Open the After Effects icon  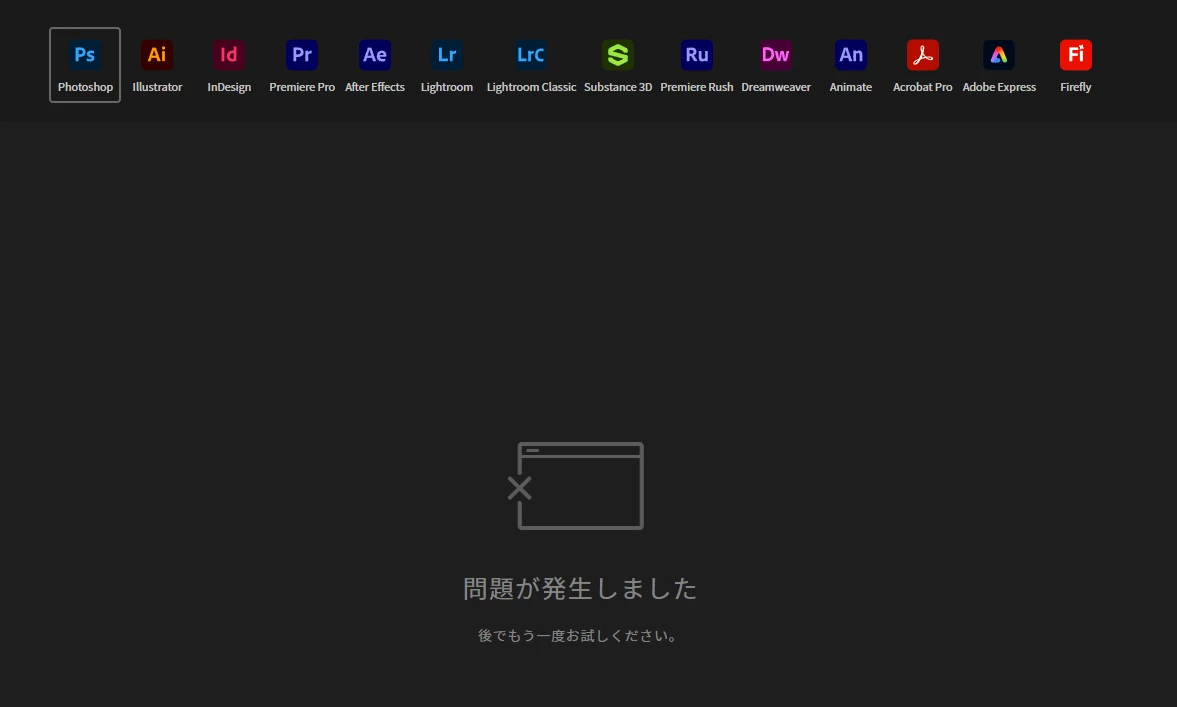375,55
